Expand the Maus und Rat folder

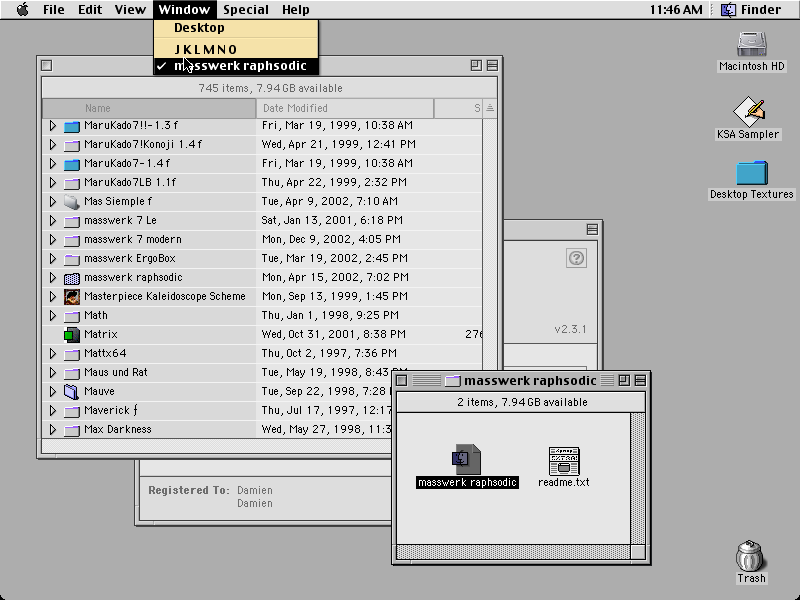point(53,372)
